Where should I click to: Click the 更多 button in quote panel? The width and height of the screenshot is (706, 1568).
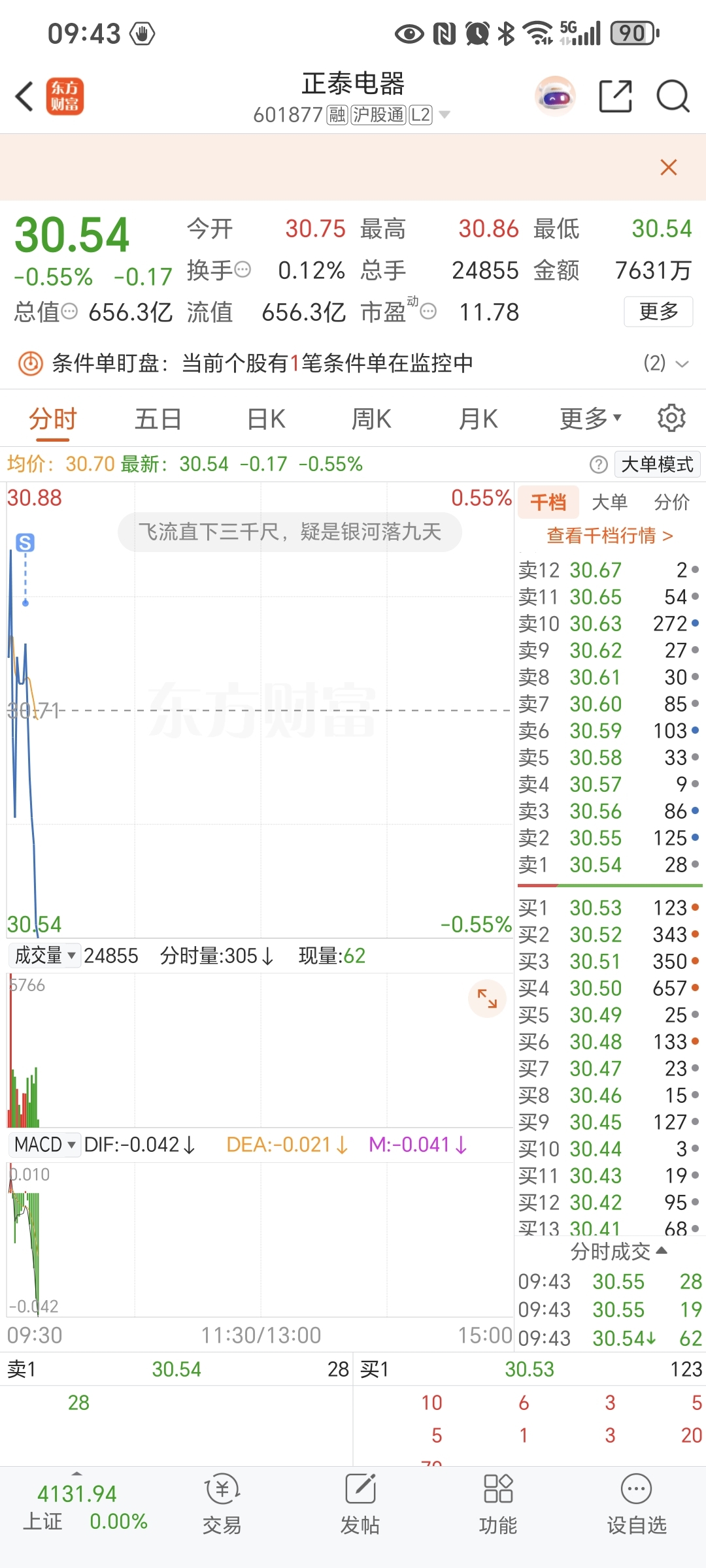658,312
